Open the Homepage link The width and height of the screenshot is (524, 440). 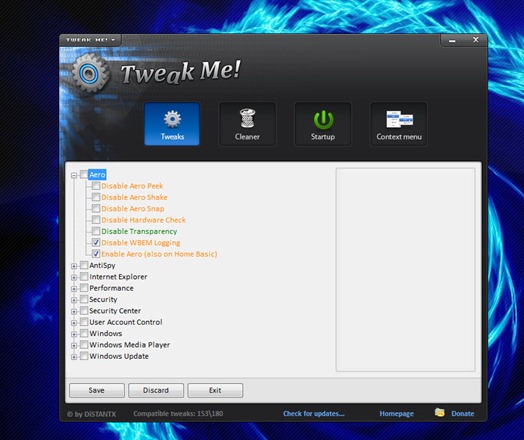tap(396, 414)
